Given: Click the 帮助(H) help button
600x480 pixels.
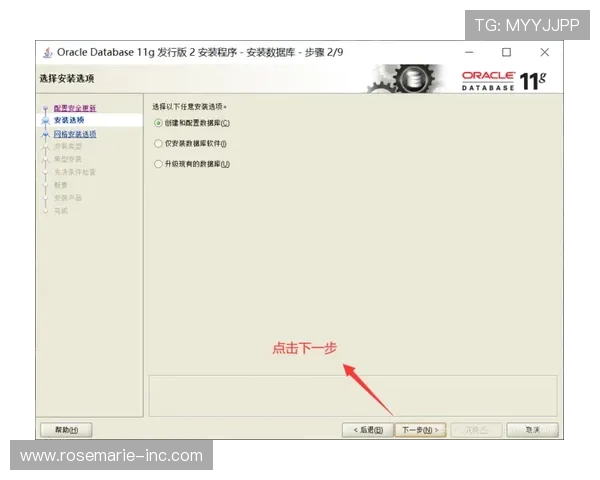Looking at the screenshot, I should 66,430.
